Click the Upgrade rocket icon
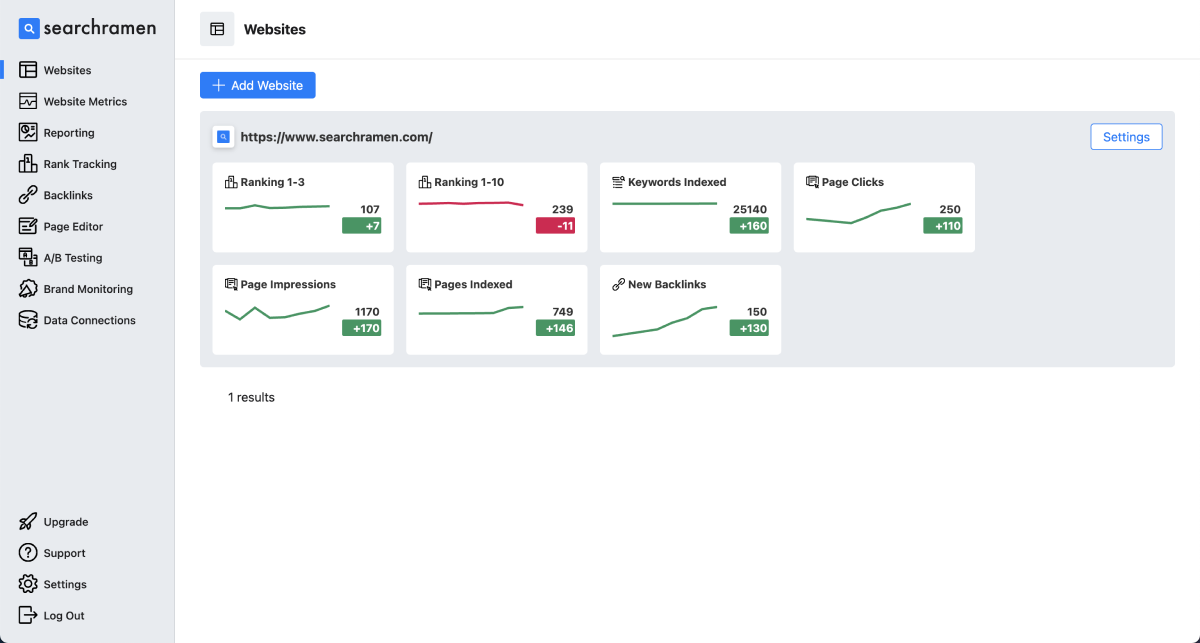This screenshot has width=1200, height=643. tap(28, 522)
